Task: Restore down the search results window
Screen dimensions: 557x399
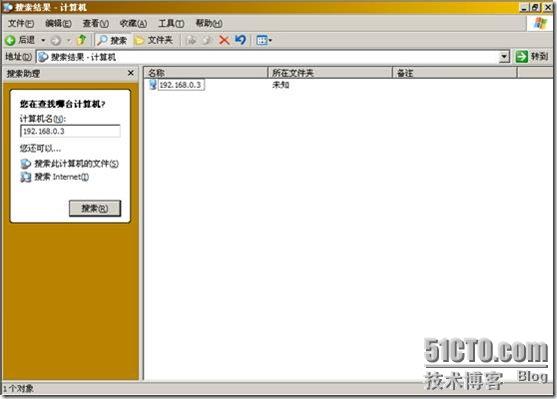Action: [x=535, y=7]
